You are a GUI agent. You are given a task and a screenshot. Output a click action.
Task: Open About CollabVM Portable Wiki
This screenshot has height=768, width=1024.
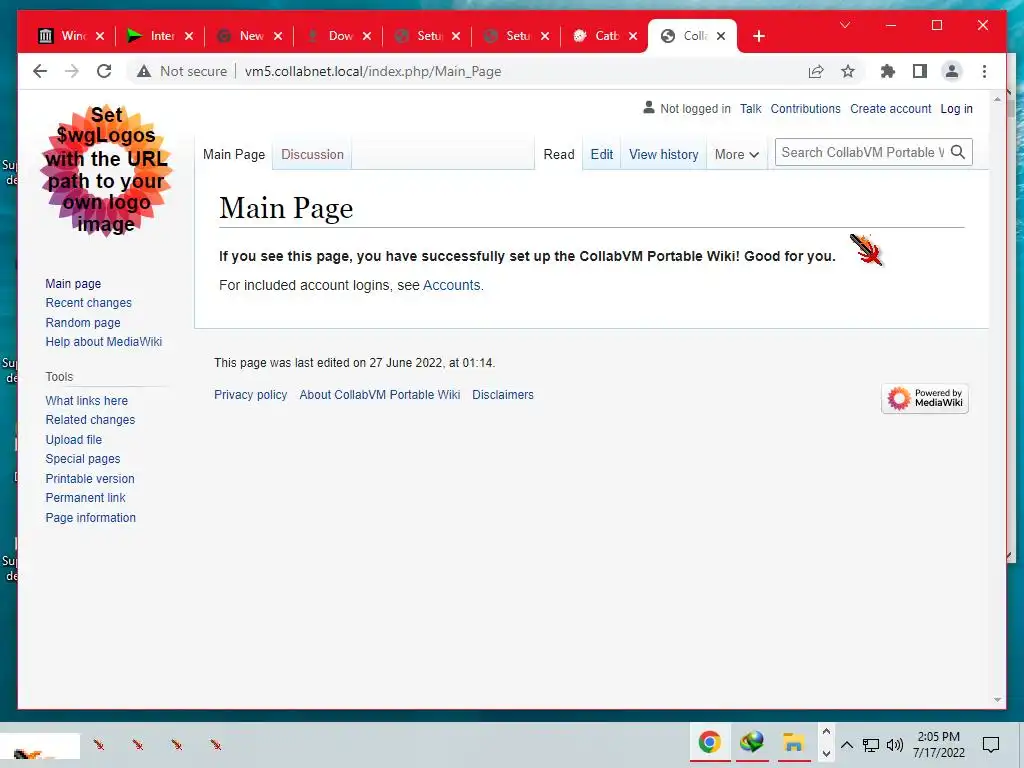[379, 395]
